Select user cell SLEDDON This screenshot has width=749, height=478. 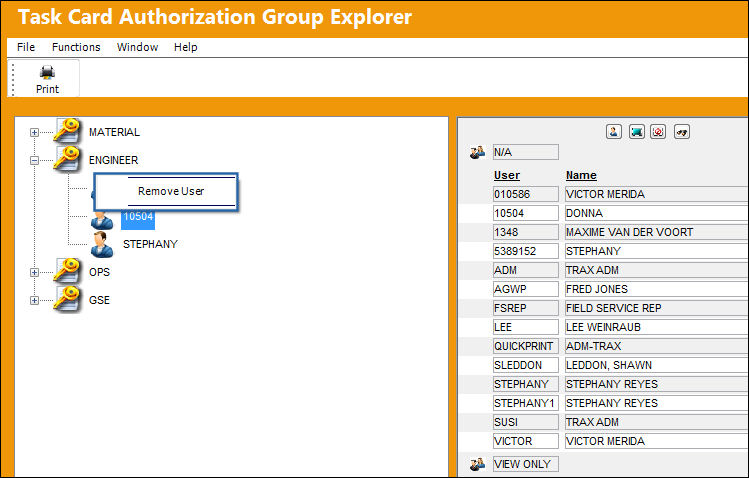(x=525, y=365)
